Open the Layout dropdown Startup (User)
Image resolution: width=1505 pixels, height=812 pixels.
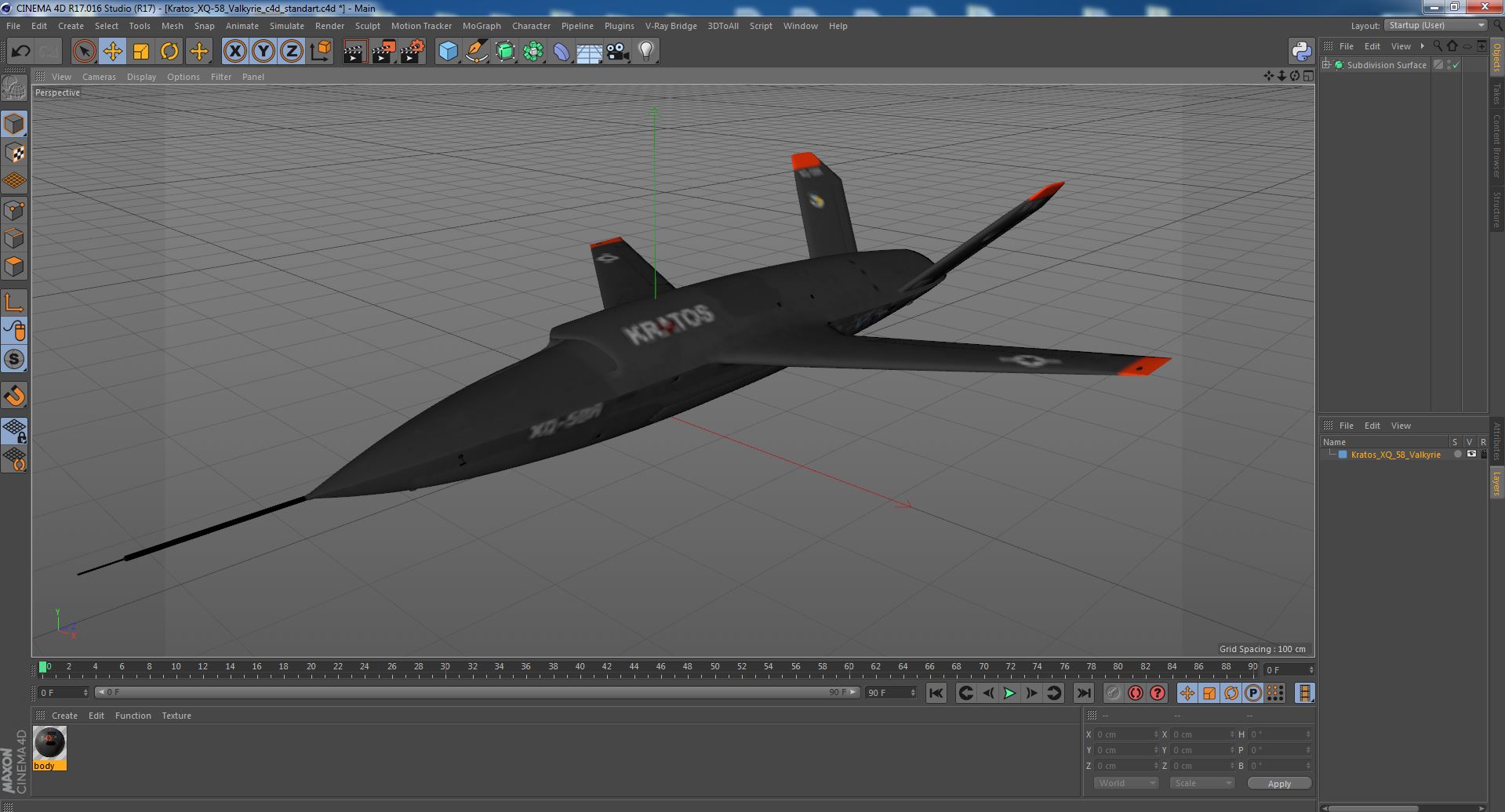tap(1436, 25)
